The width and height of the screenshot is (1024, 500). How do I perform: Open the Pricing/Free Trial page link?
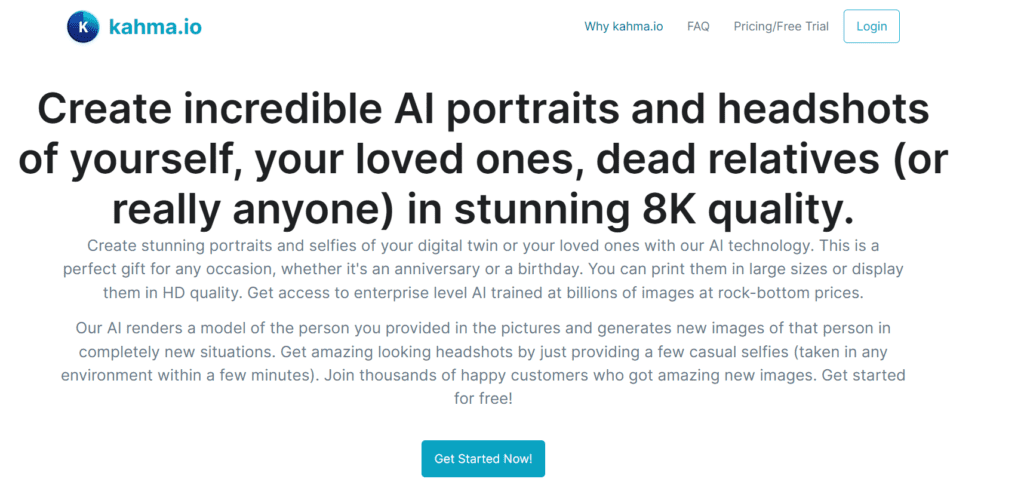point(781,26)
